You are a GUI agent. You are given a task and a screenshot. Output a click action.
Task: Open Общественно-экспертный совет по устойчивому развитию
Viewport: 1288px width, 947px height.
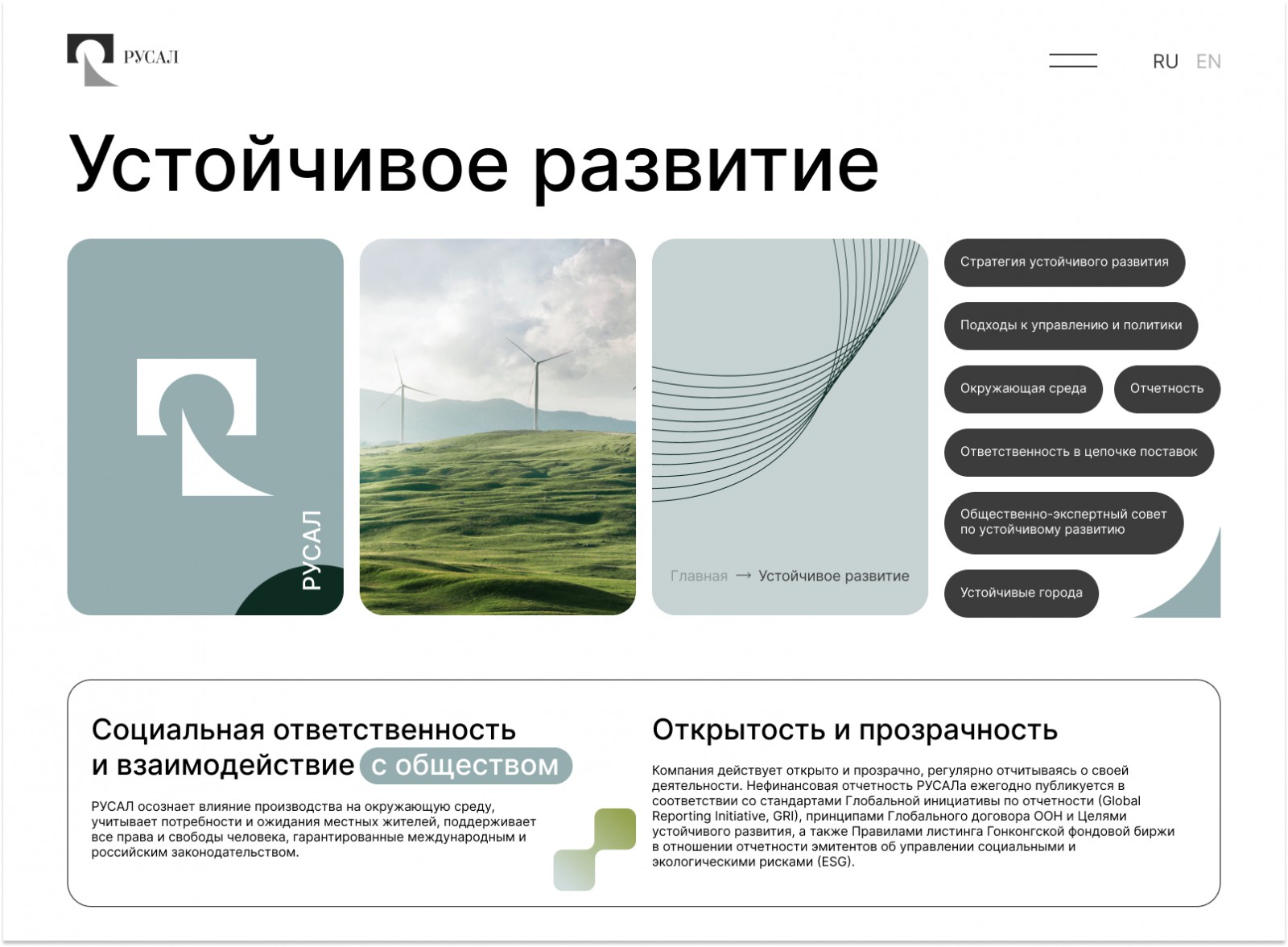pyautogui.click(x=1063, y=522)
